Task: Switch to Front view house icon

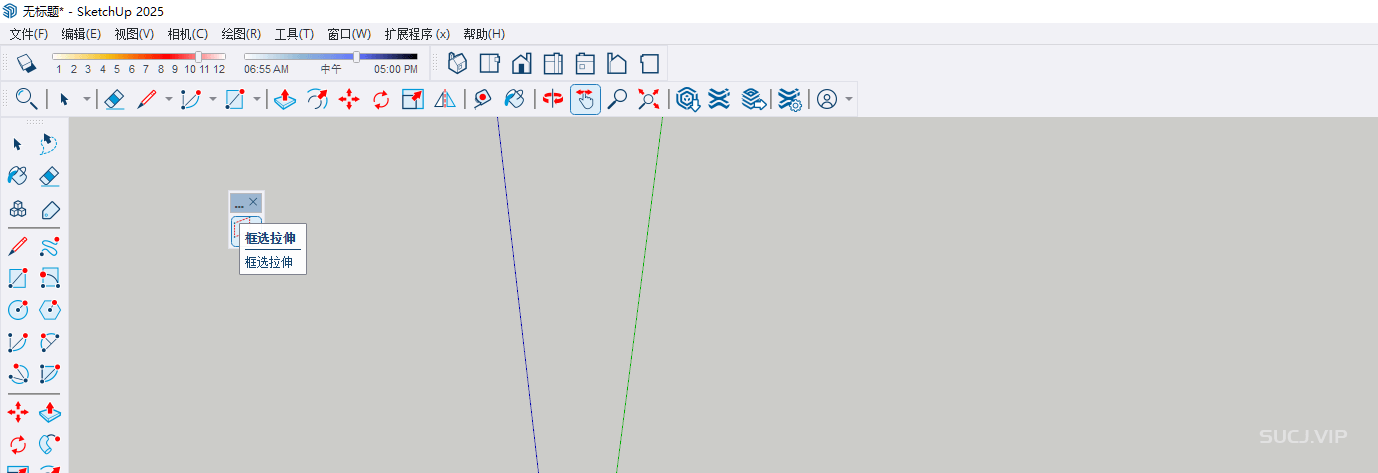Action: click(521, 63)
